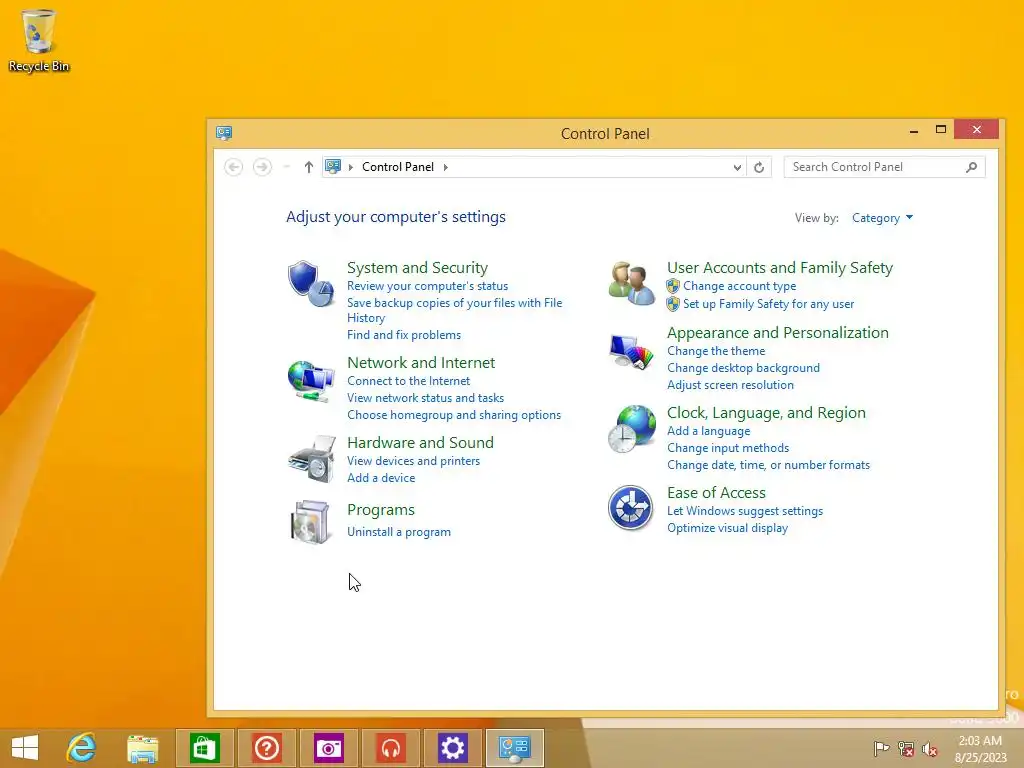Open the Programs category heading
The height and width of the screenshot is (768, 1024).
click(381, 510)
